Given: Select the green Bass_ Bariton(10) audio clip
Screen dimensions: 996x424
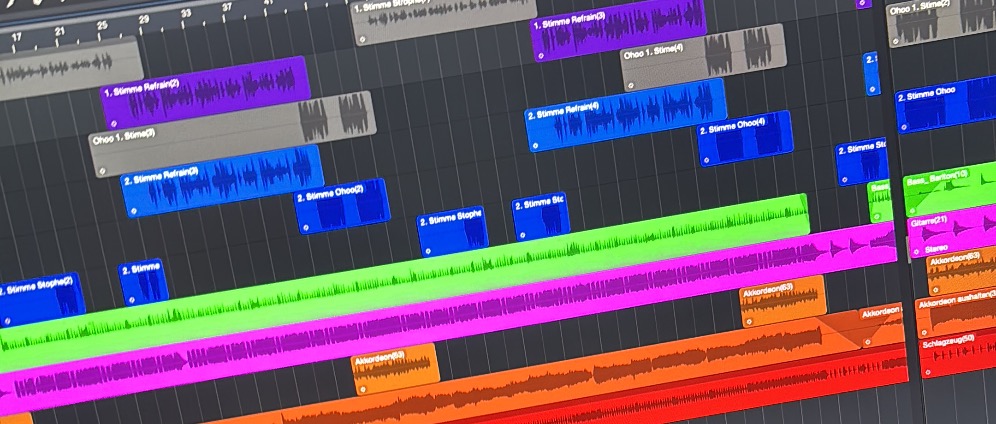Looking at the screenshot, I should (950, 187).
